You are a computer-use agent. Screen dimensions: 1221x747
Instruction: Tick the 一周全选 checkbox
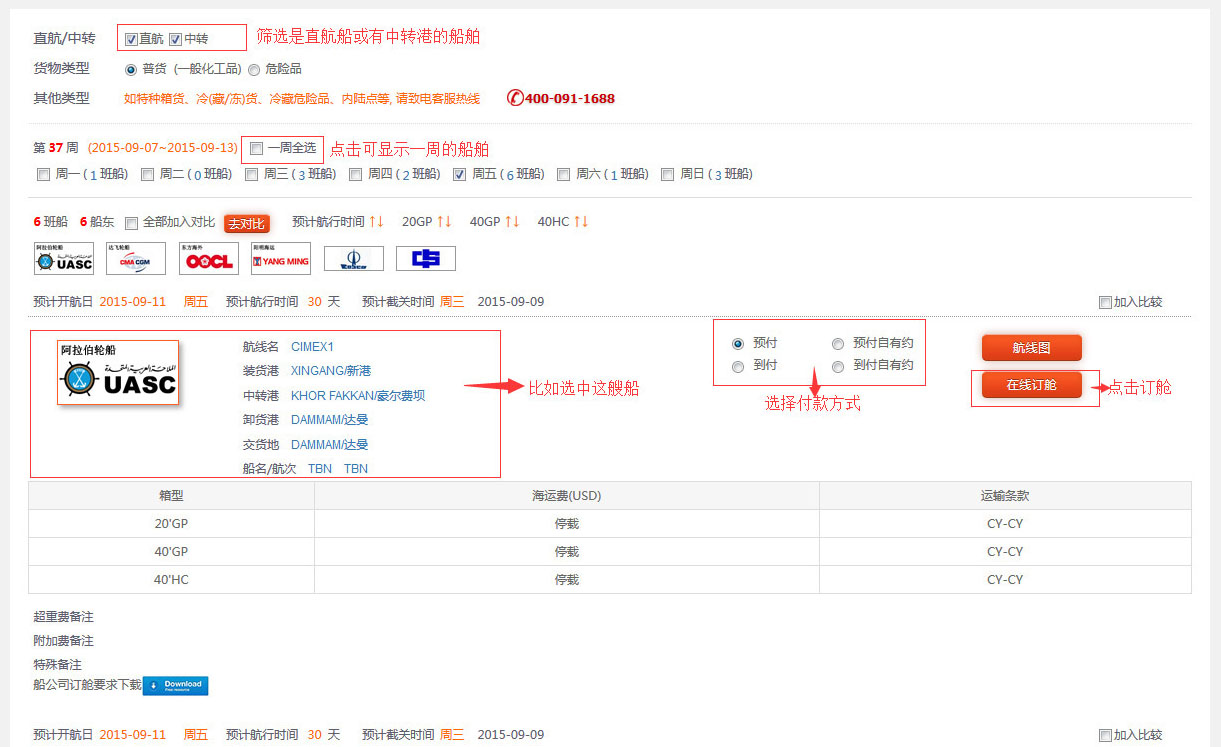[x=257, y=148]
